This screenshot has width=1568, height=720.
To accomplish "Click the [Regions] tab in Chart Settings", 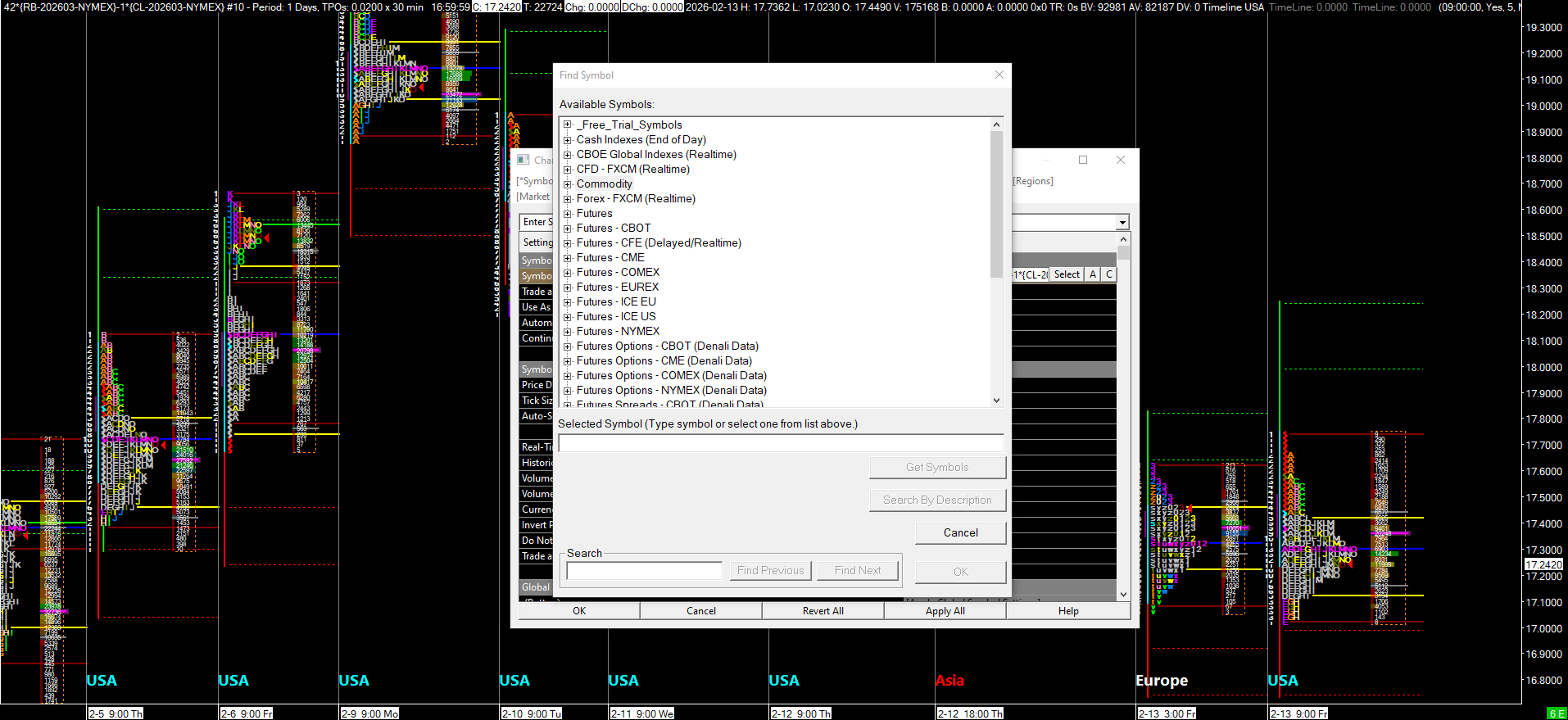I will [1033, 181].
